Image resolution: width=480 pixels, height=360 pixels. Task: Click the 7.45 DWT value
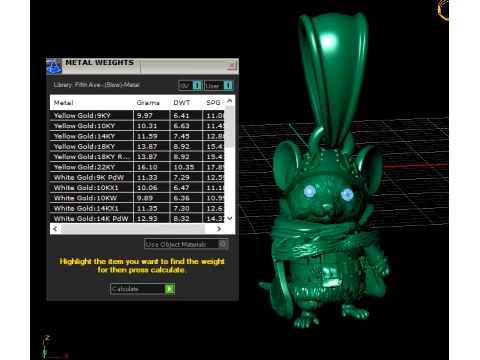(181, 136)
